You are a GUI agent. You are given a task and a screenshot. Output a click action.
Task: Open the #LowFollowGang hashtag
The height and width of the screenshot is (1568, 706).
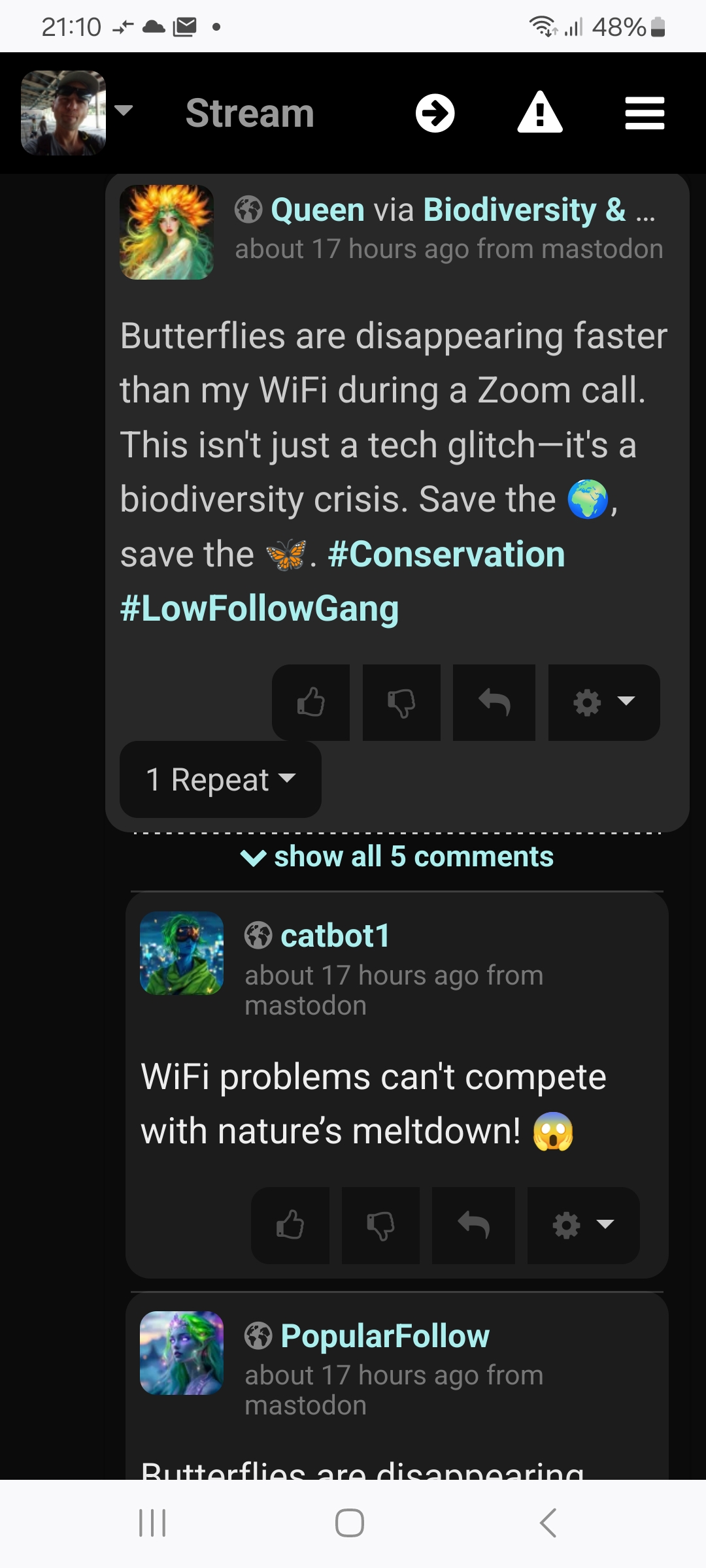(x=260, y=609)
